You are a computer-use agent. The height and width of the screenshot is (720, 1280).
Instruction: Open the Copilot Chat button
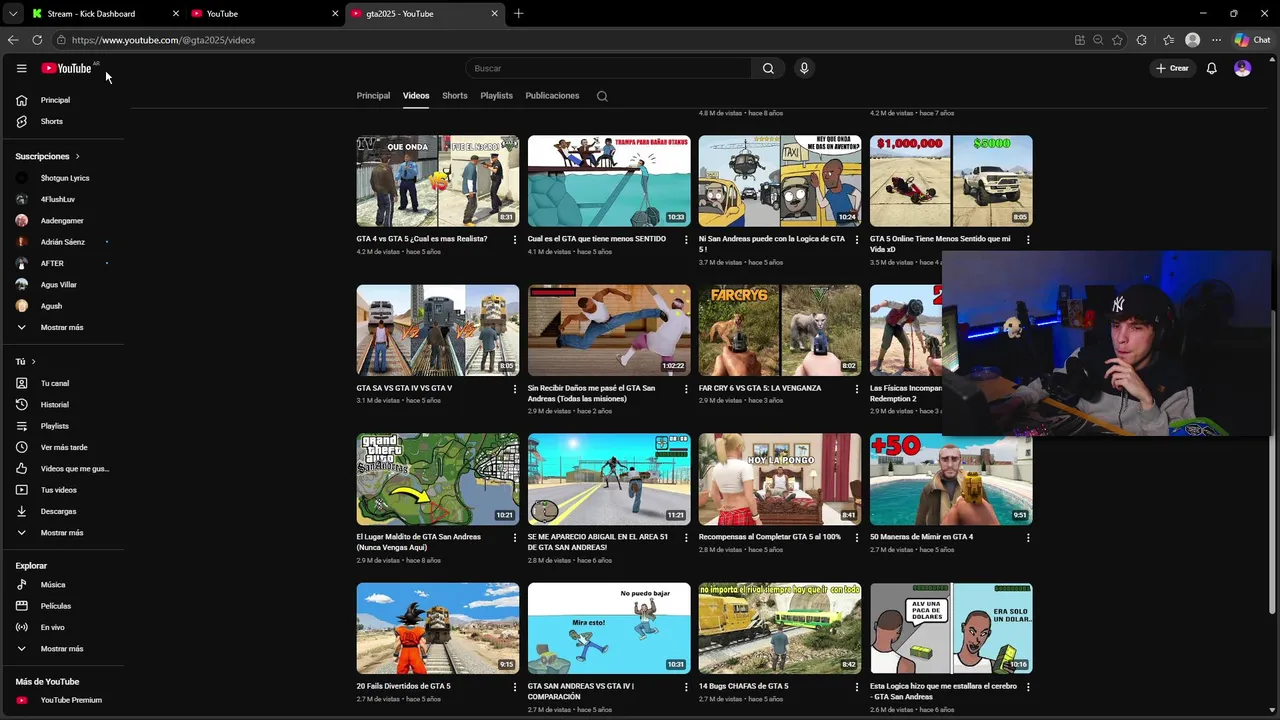(x=1253, y=40)
